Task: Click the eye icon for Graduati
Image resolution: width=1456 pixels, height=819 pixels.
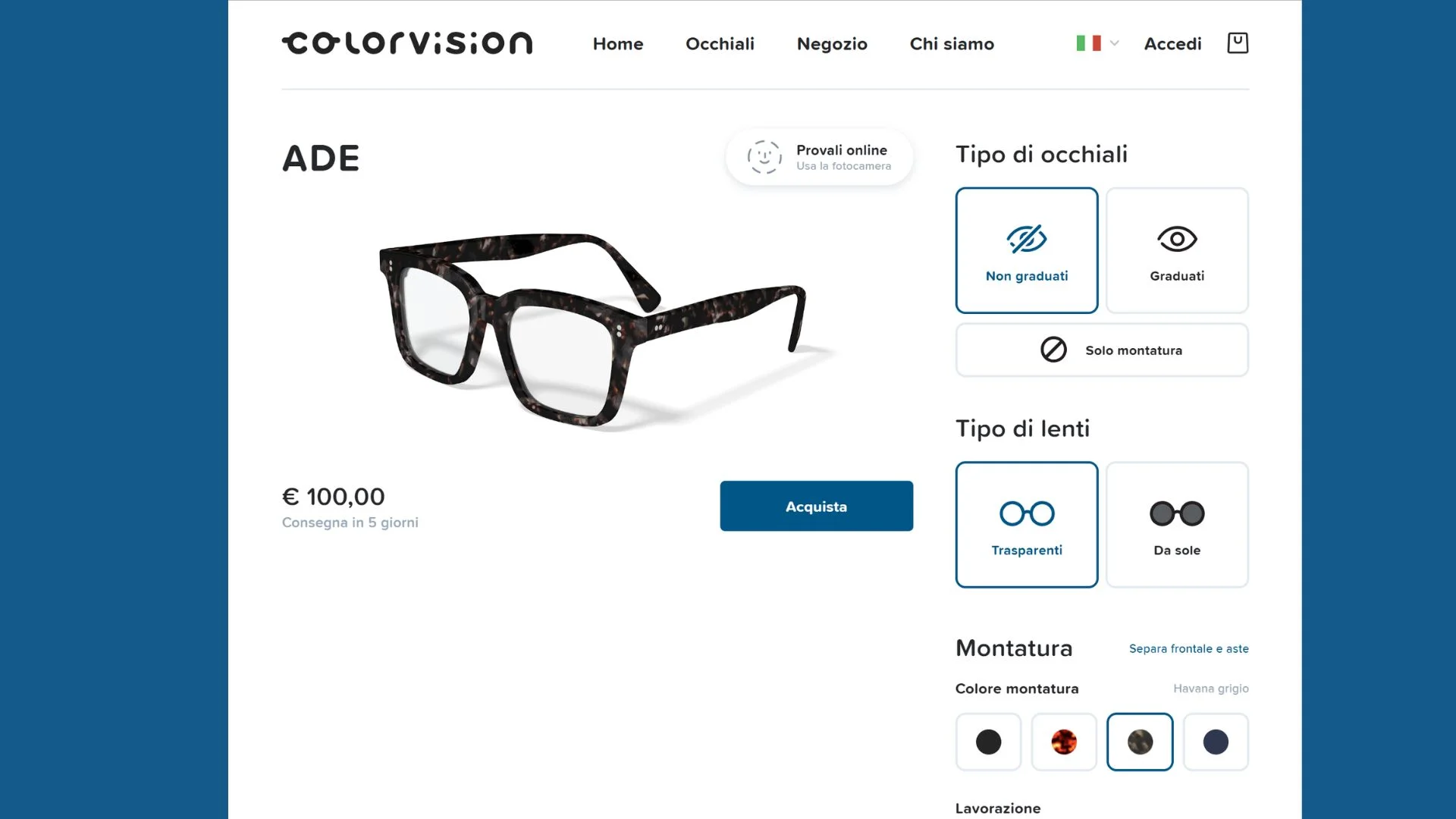Action: coord(1177,240)
